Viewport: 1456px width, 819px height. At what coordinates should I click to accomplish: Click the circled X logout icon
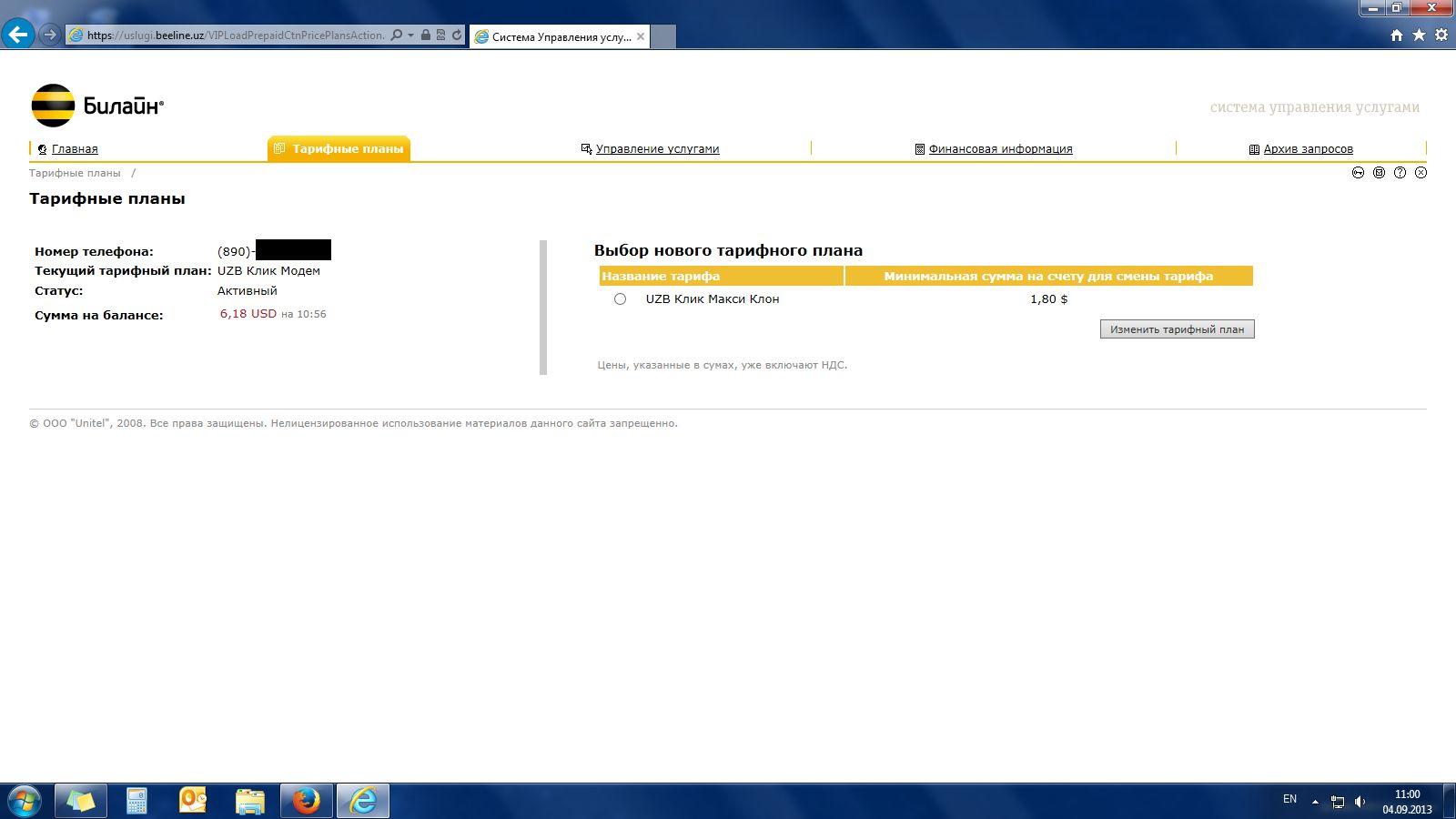tap(1421, 173)
